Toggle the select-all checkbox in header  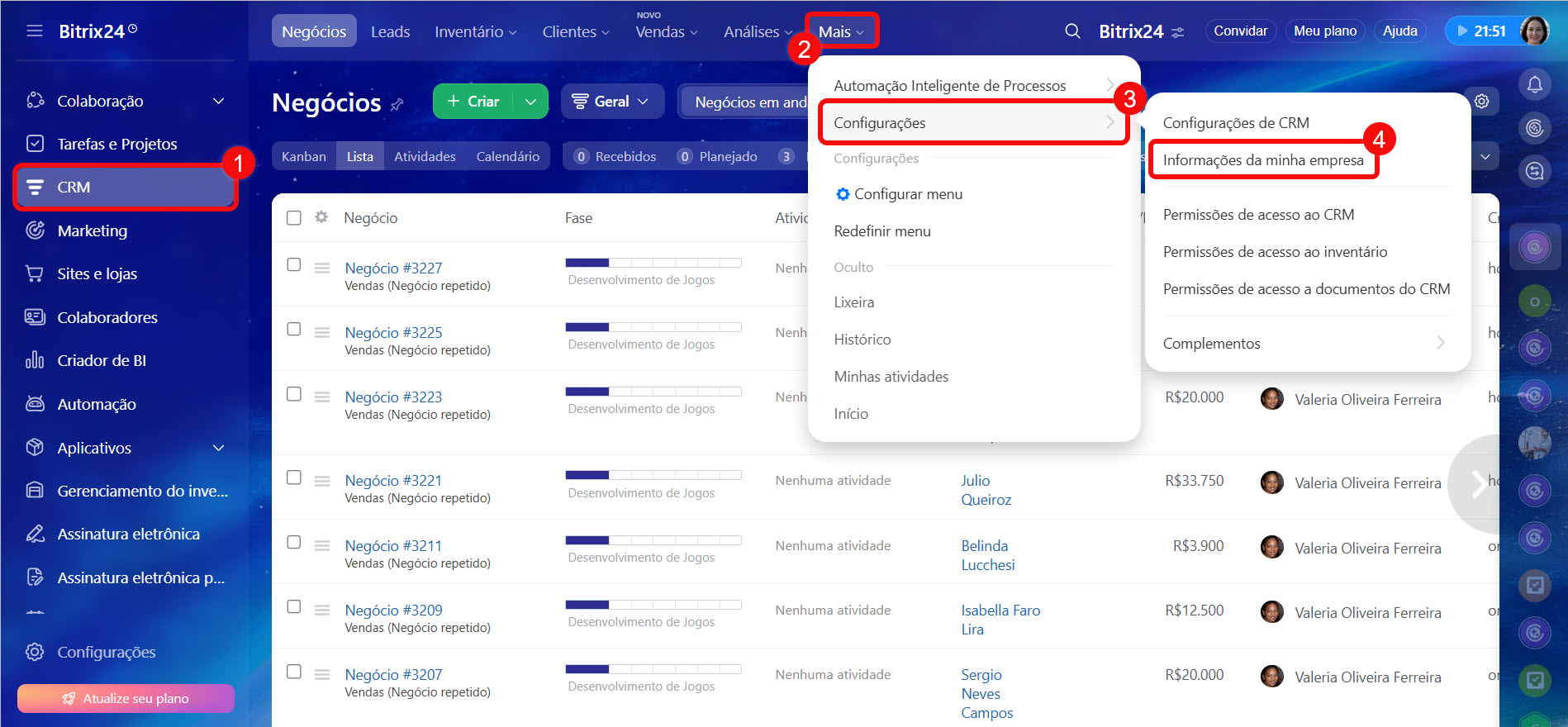(294, 218)
